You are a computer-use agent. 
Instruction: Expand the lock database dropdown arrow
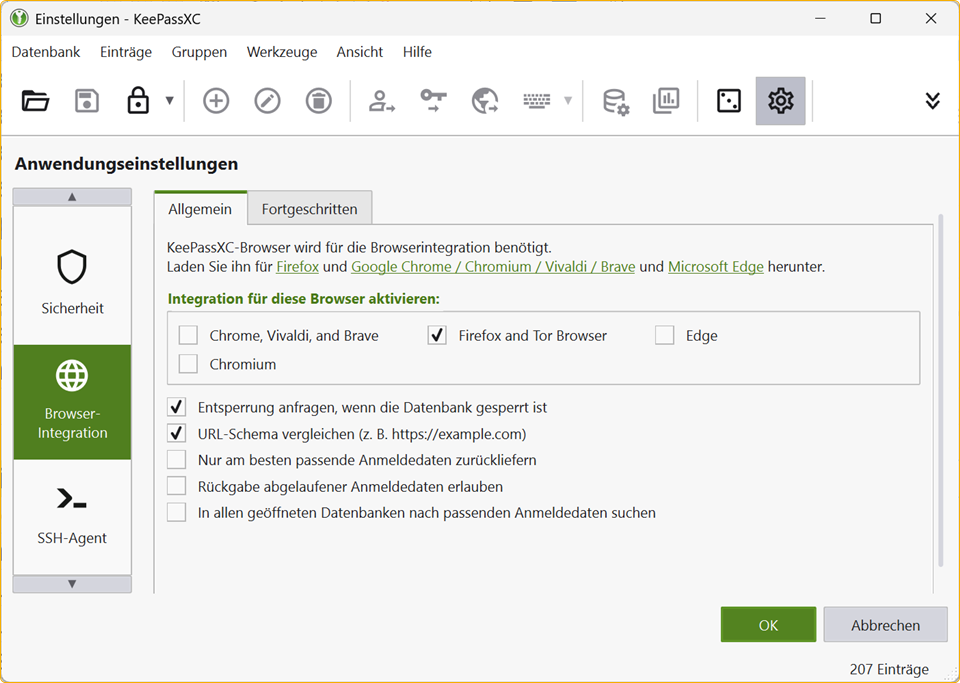(x=169, y=100)
